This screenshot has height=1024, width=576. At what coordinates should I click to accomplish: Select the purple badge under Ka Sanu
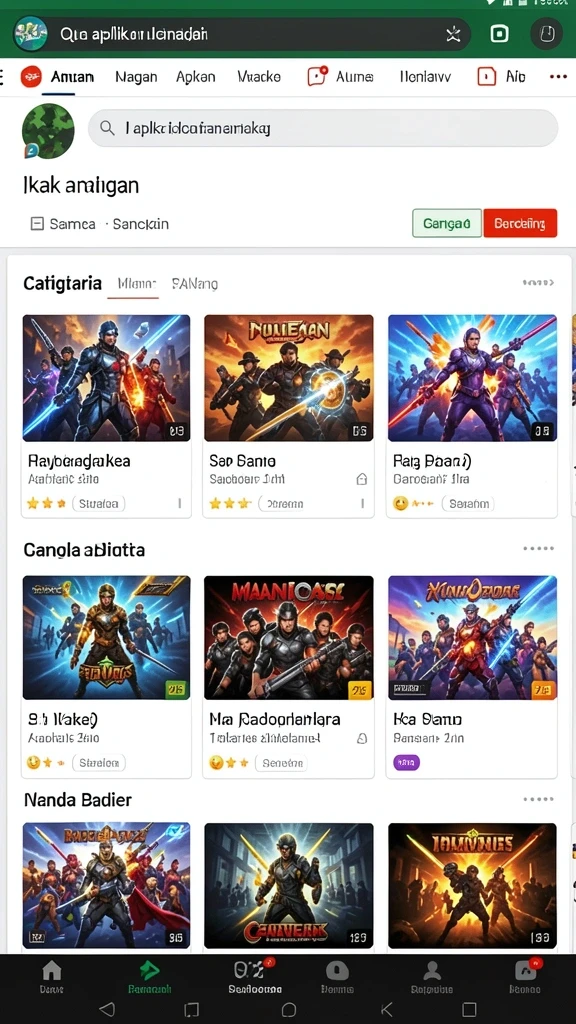click(x=406, y=761)
